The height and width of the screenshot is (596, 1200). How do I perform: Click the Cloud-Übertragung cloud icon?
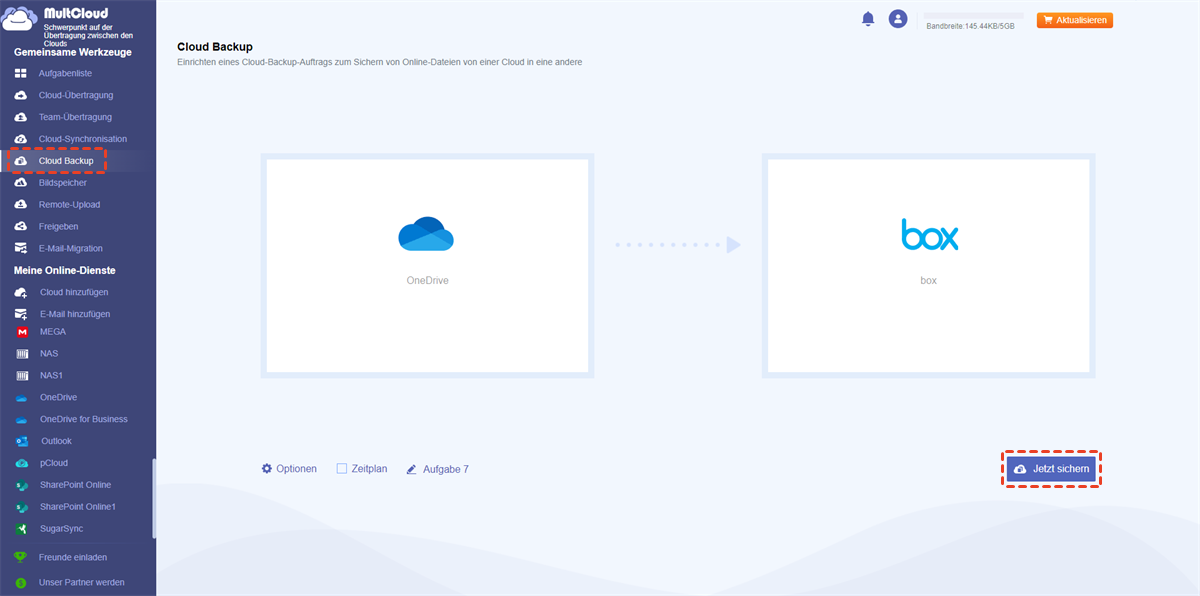20,96
